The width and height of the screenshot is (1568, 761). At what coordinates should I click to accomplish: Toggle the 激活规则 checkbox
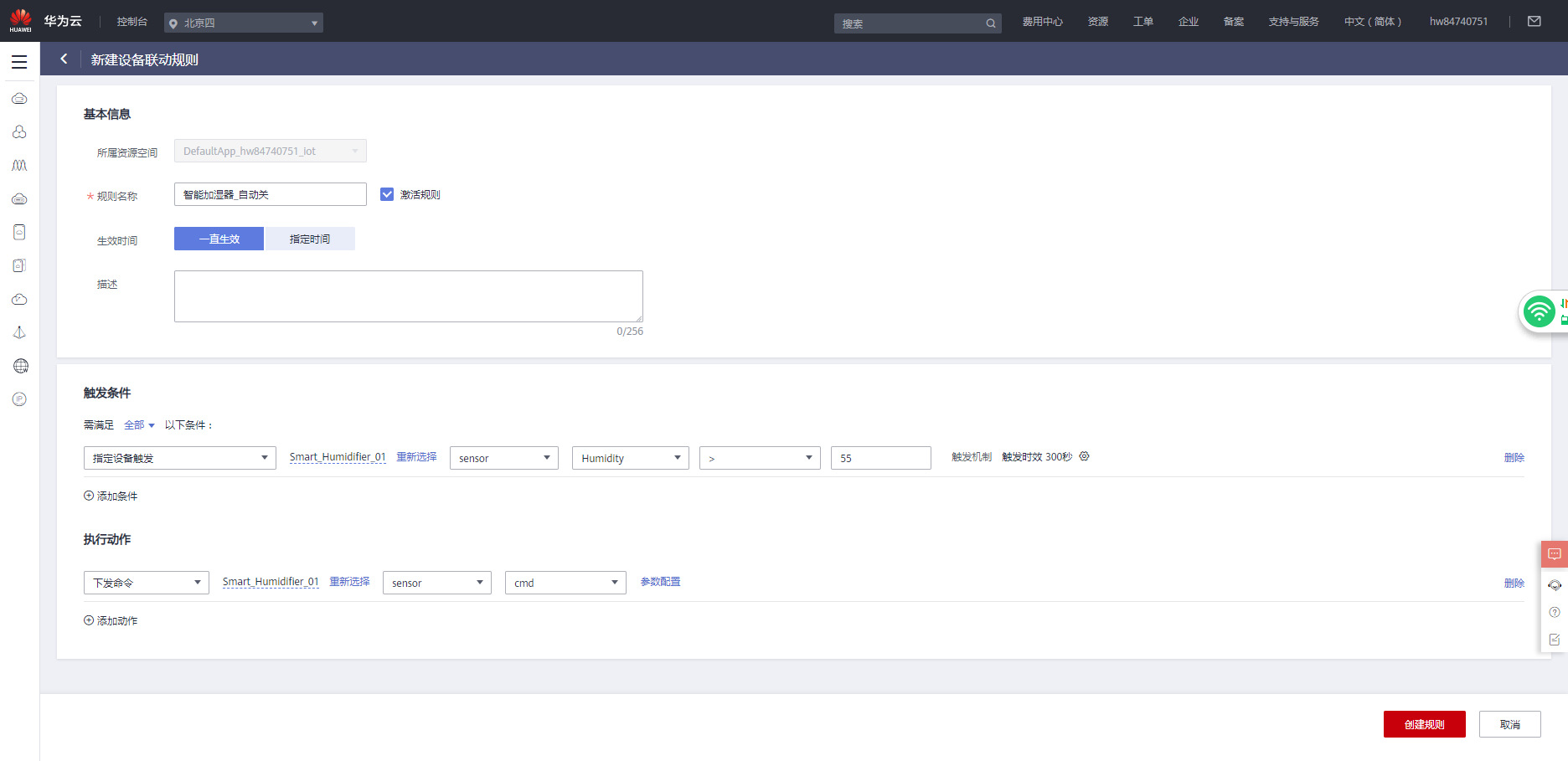[387, 194]
